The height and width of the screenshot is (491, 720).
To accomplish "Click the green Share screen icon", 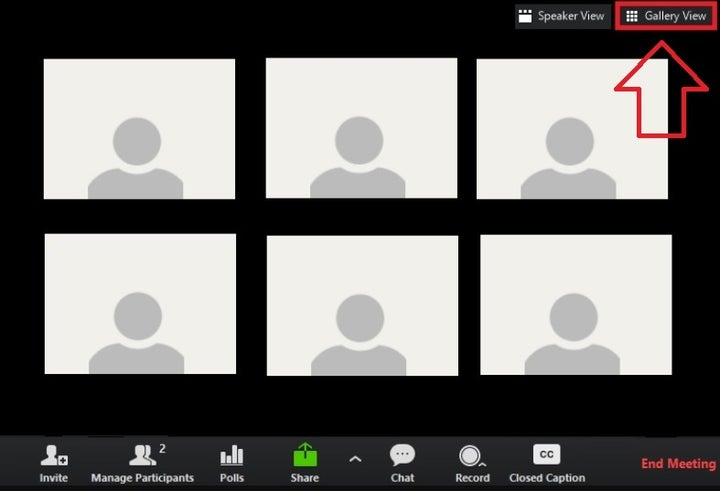I will pos(305,455).
